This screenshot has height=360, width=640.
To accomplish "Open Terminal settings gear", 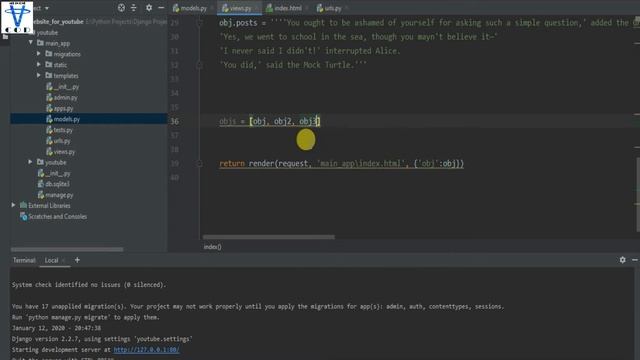I will pos(622,260).
